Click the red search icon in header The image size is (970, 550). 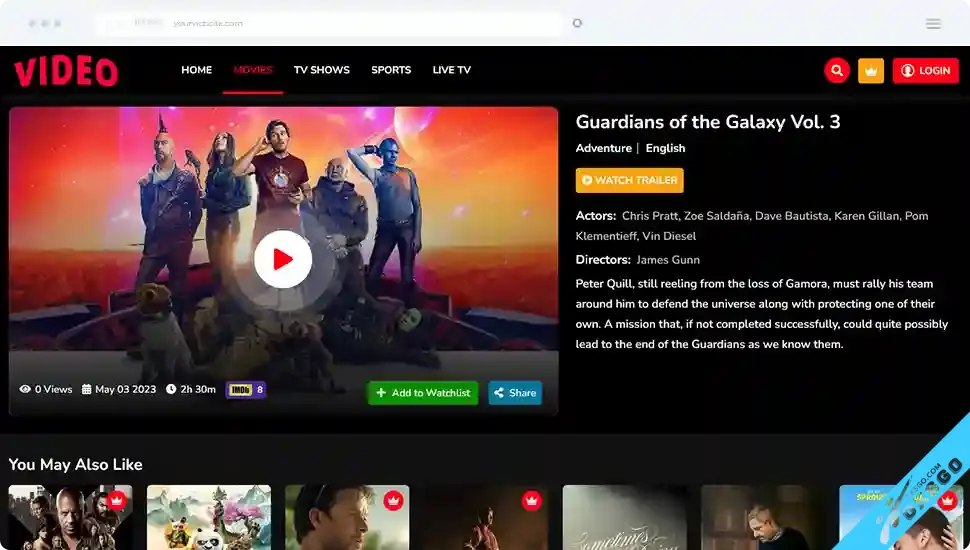click(x=836, y=71)
